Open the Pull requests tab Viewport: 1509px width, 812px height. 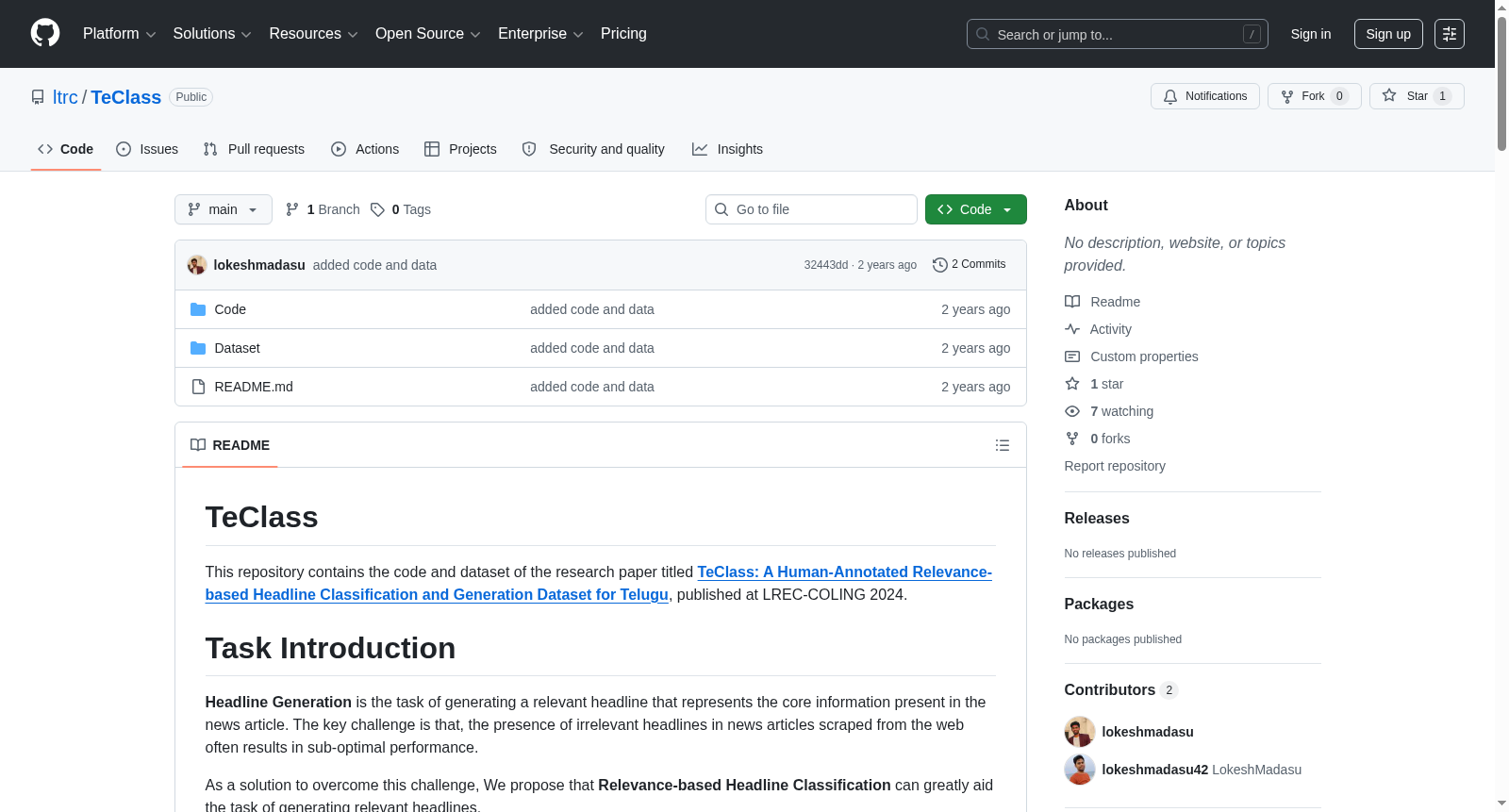pyautogui.click(x=254, y=149)
